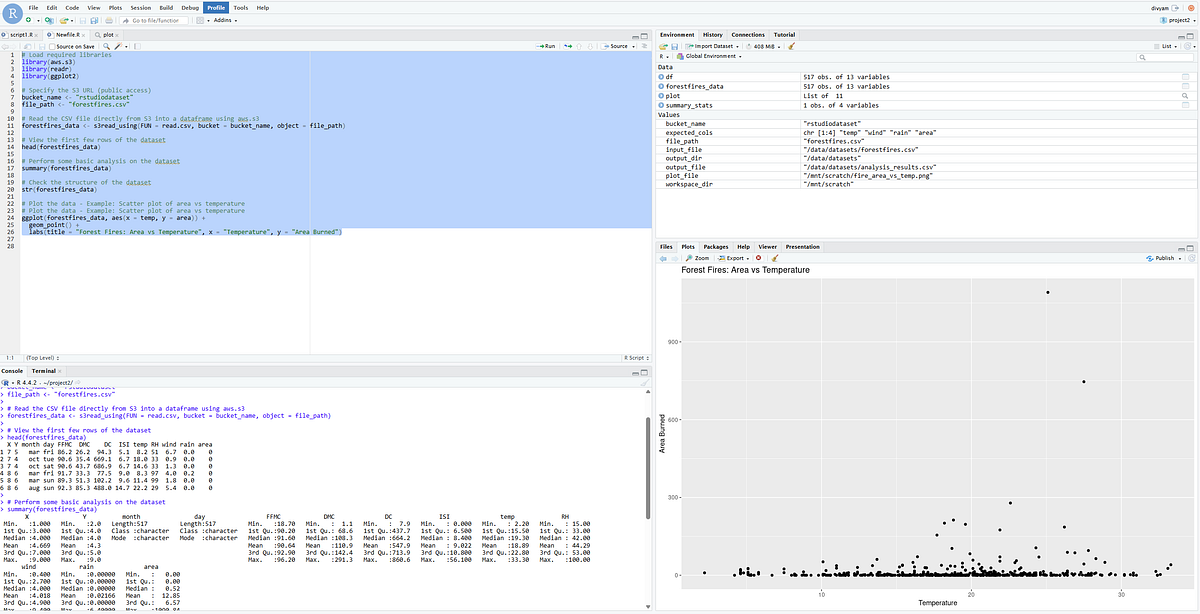Switch to the Packages tab
This screenshot has height=614, width=1200.
point(716,246)
